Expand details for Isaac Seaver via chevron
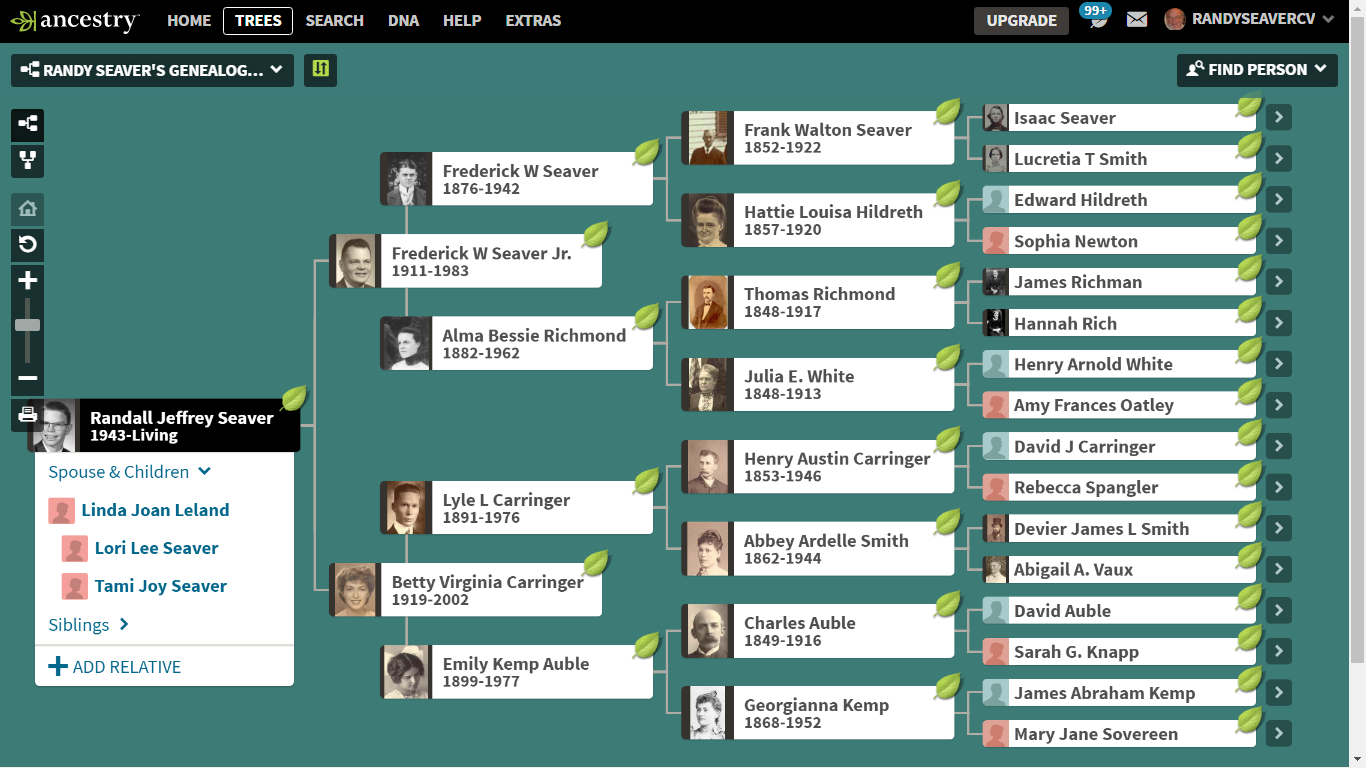This screenshot has height=768, width=1366. tap(1278, 117)
